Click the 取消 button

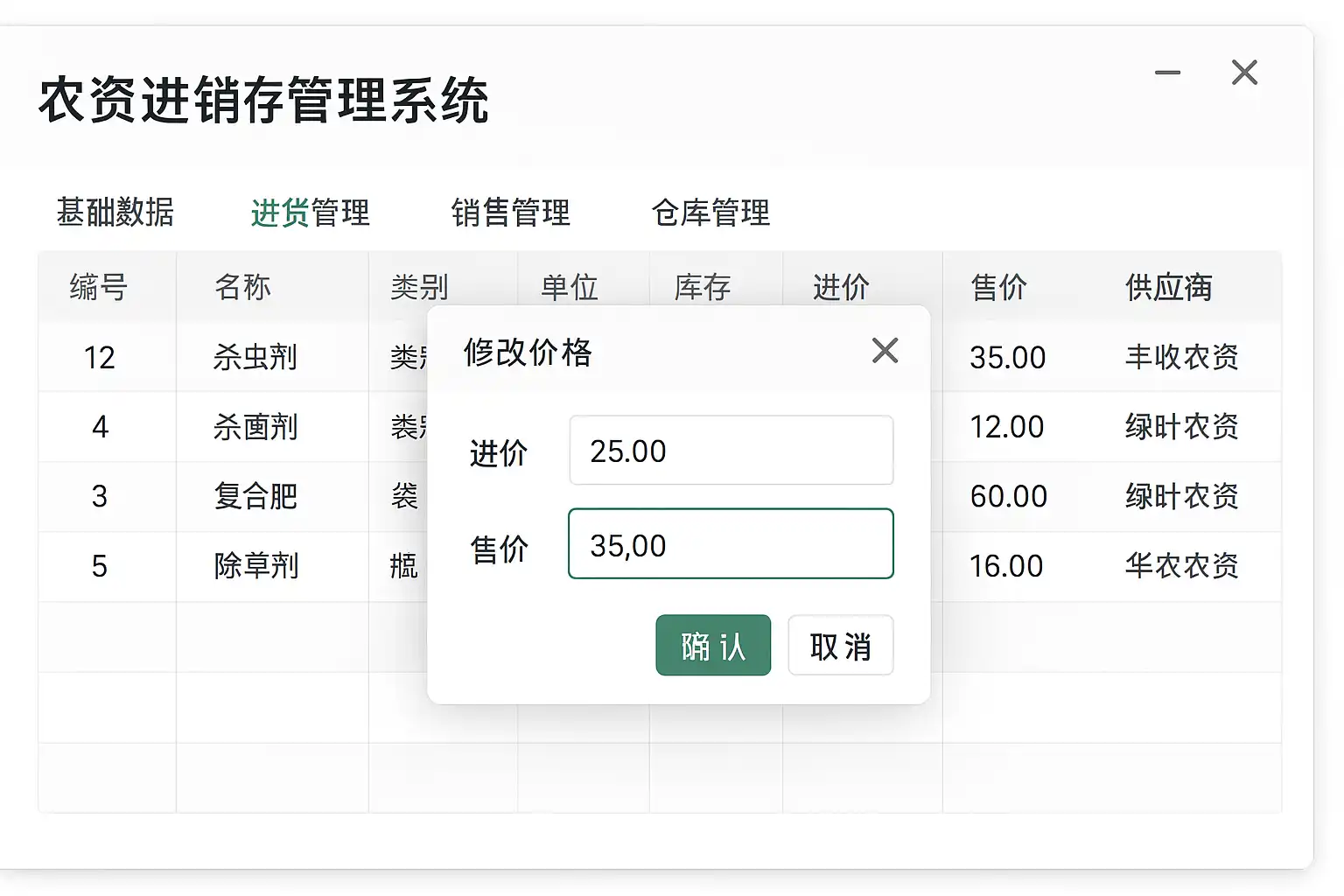point(840,646)
